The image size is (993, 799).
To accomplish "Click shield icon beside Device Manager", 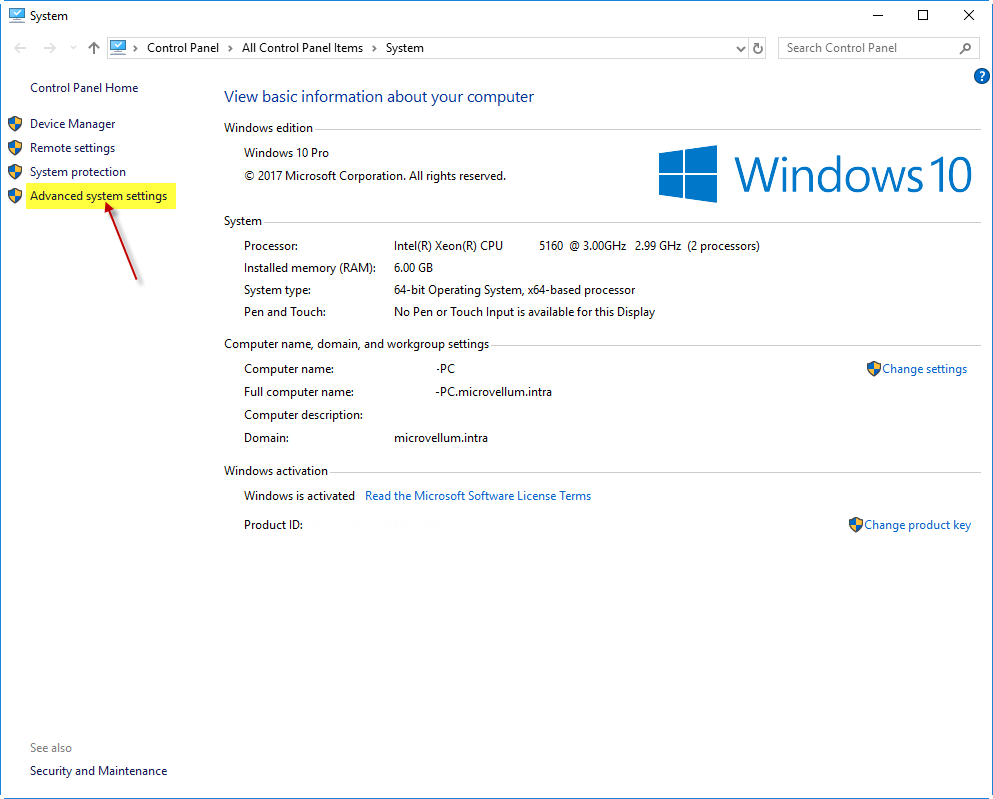I will point(15,123).
